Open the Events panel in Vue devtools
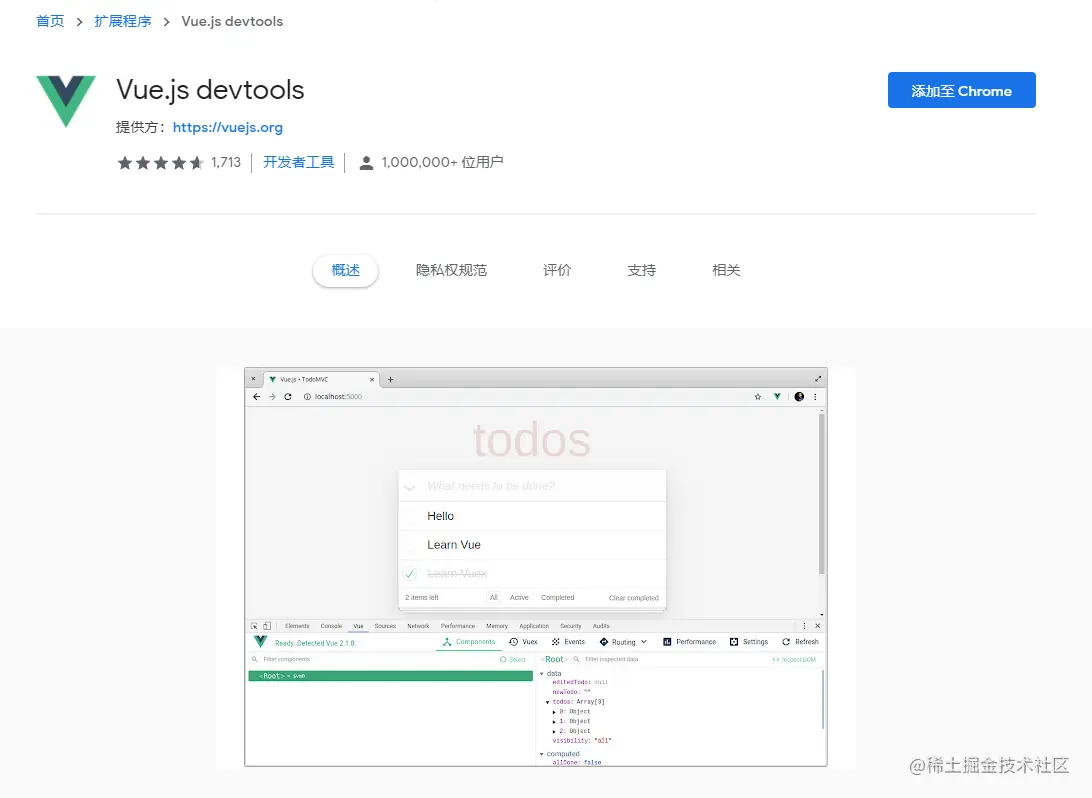Screen dimensions: 1092x798 (568, 642)
